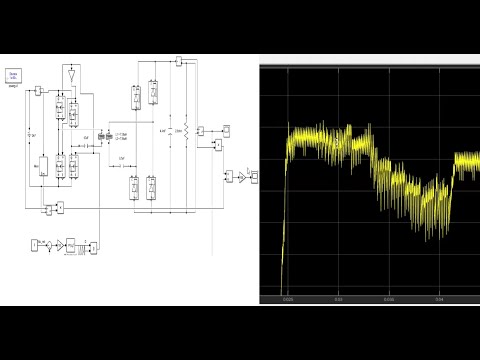Select the powergui block
The width and height of the screenshot is (480, 360).
[x=14, y=76]
